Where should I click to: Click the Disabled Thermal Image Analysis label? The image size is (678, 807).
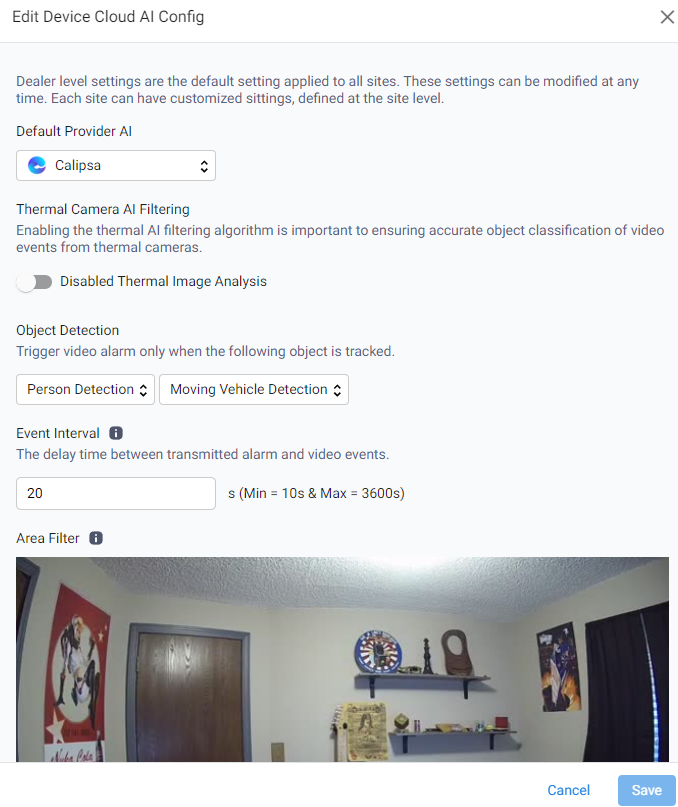pos(163,282)
